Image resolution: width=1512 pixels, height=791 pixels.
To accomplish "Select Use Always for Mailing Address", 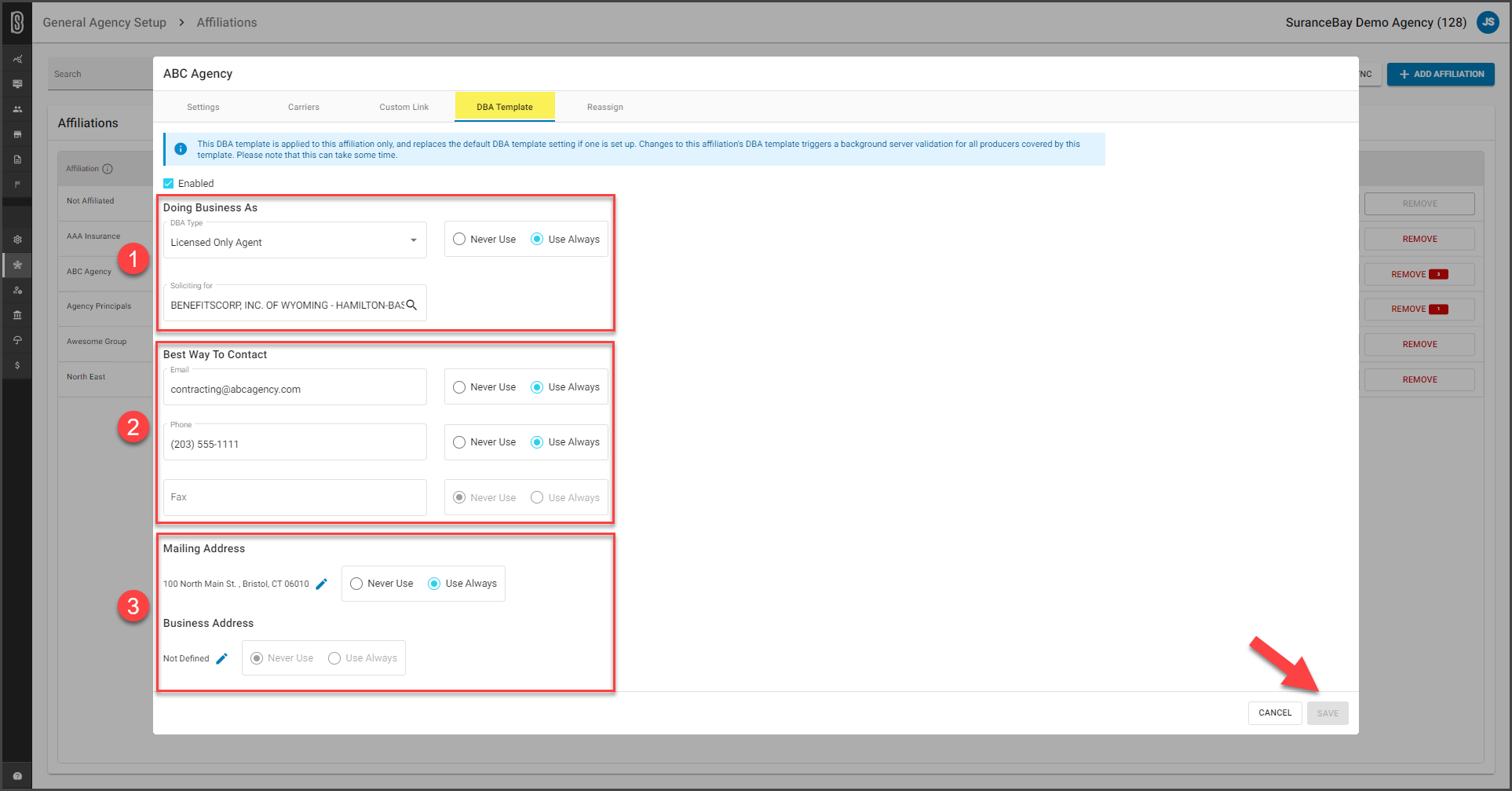I will click(434, 584).
